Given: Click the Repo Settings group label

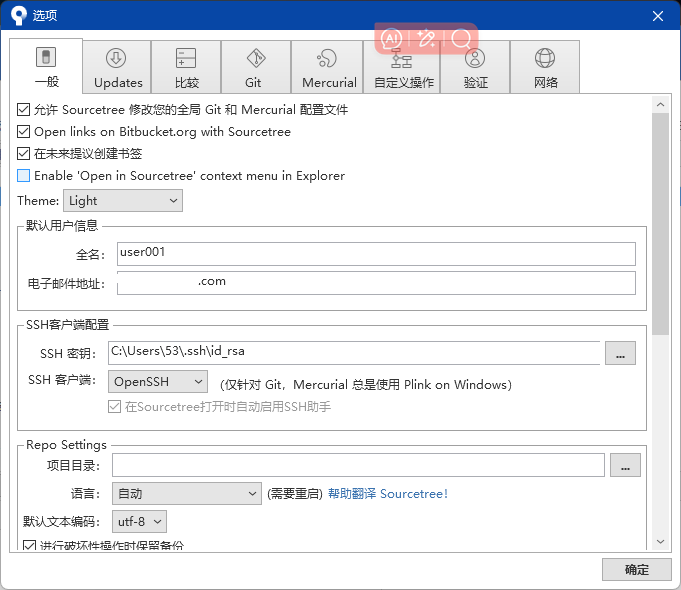Looking at the screenshot, I should [66, 444].
